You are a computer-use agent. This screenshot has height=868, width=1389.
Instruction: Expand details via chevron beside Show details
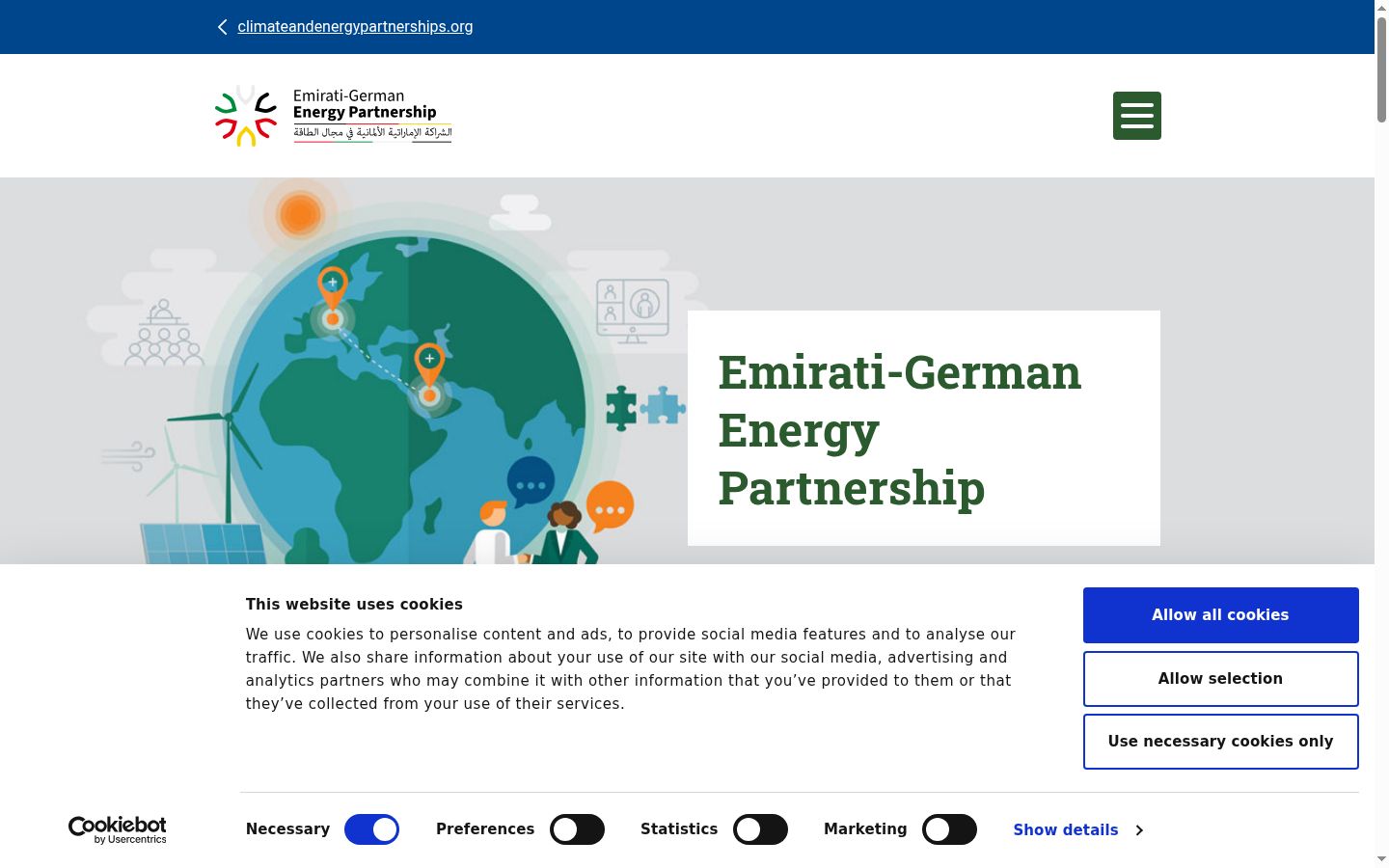(x=1139, y=830)
